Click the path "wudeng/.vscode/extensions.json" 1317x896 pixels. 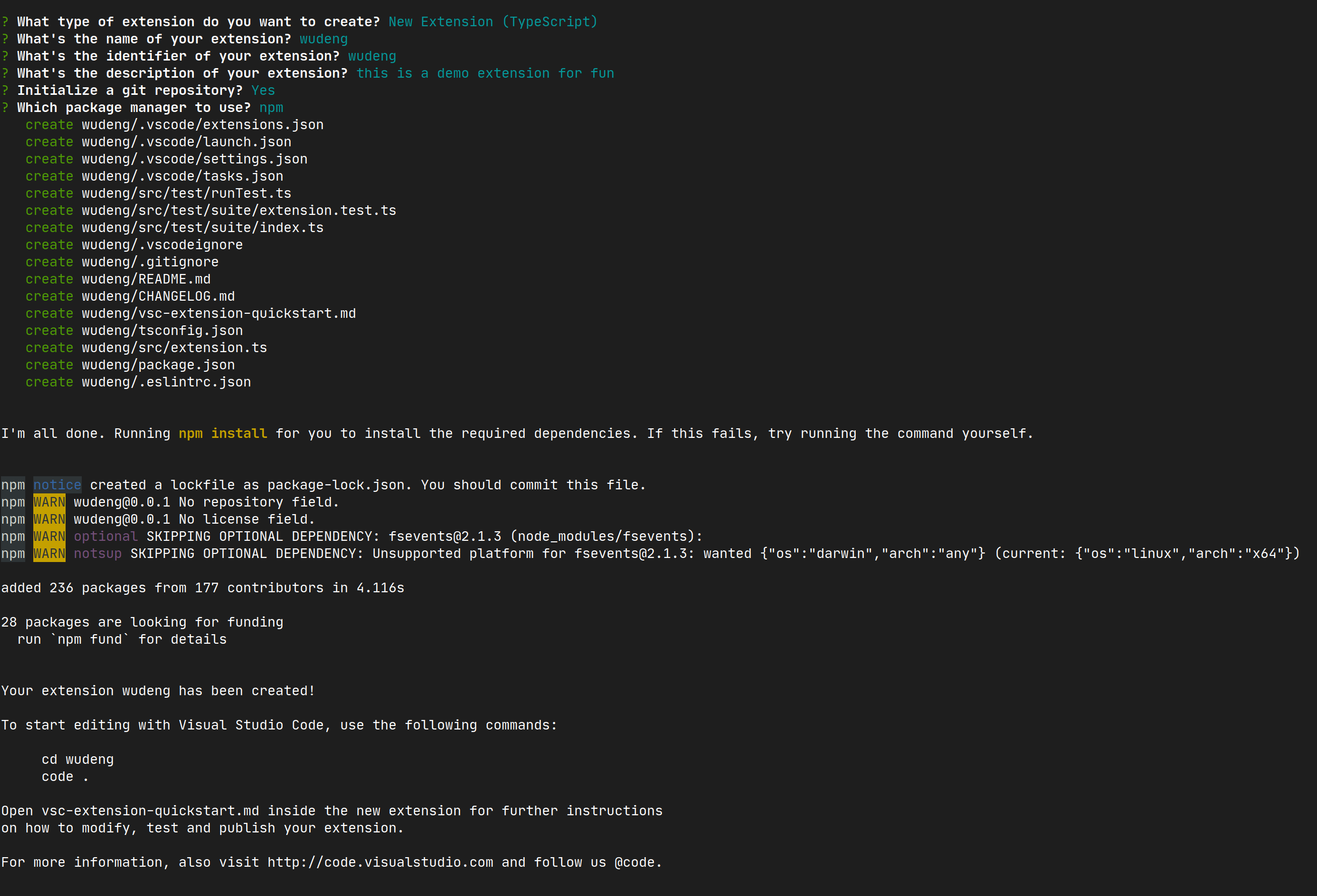(203, 125)
